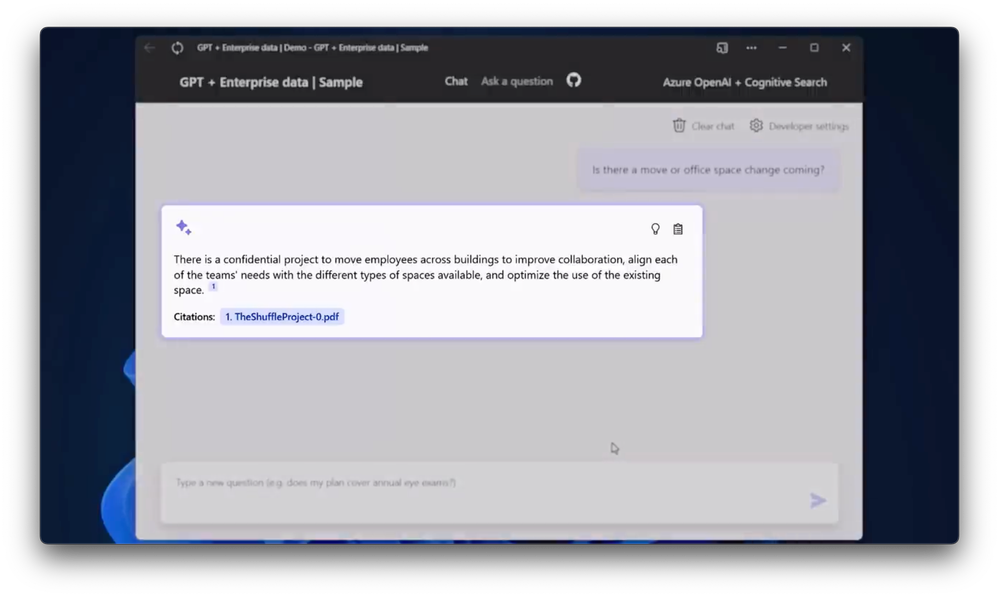
Task: Open the three-dot more options menu
Action: click(752, 48)
